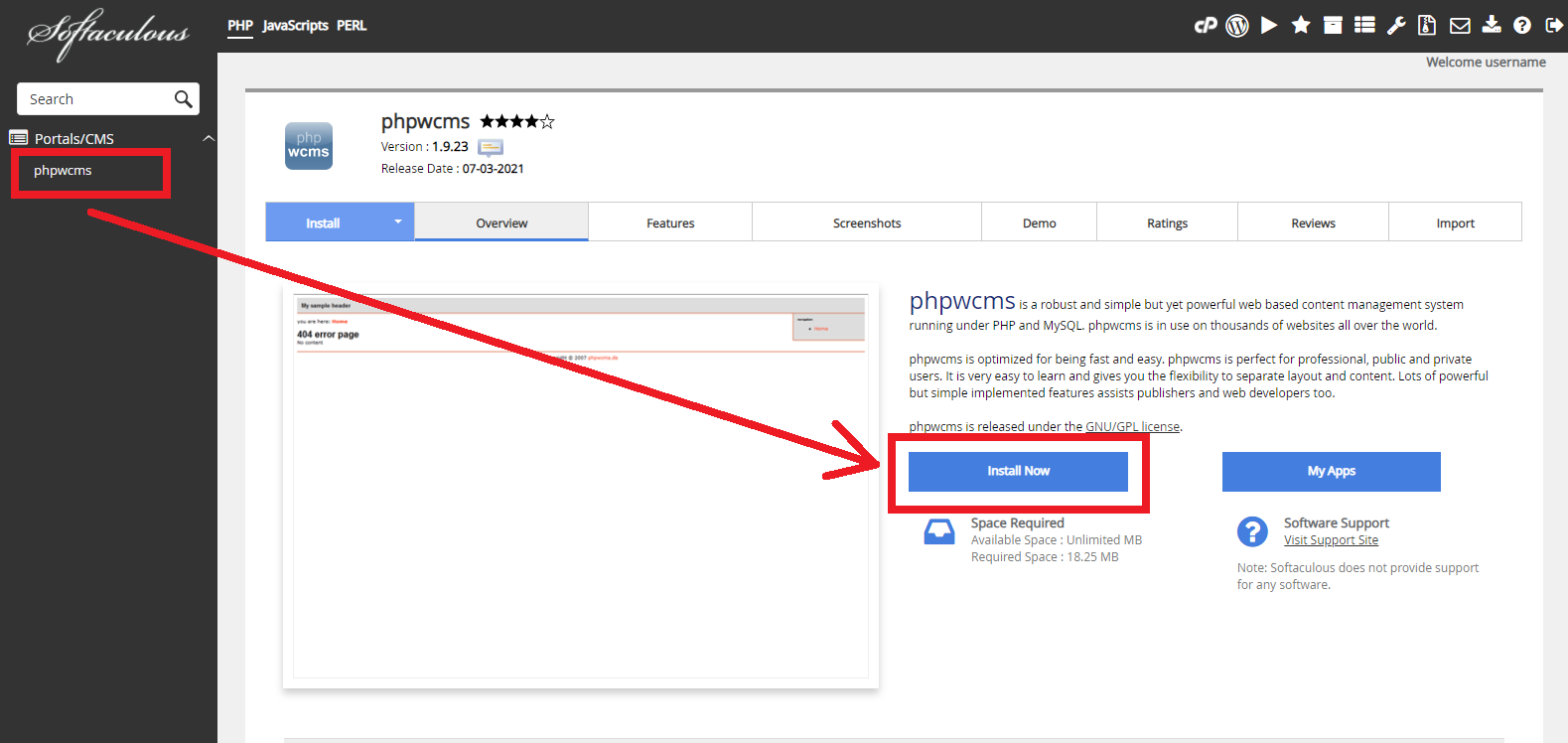Select JavaScripts category in top bar
Screen dimensions: 1568x743
(295, 26)
